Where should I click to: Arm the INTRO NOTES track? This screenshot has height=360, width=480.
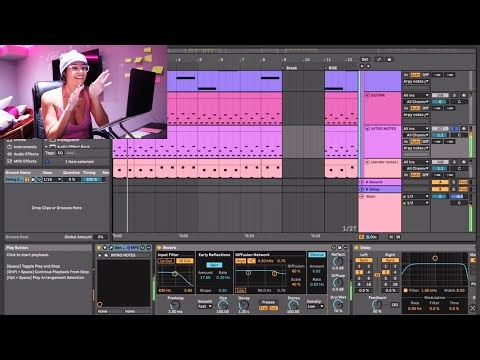point(464,128)
